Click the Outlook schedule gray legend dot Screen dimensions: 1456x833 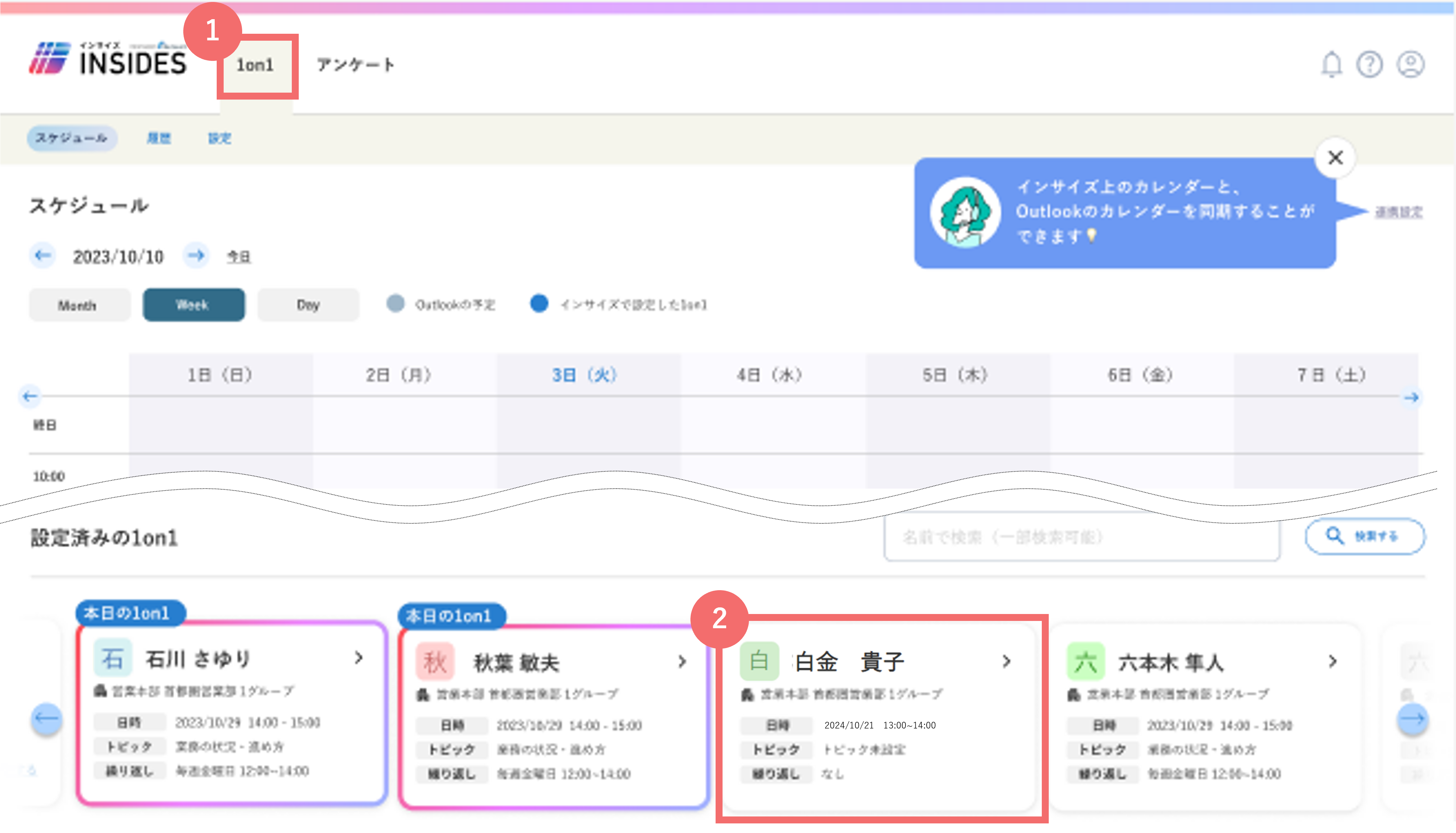click(395, 304)
